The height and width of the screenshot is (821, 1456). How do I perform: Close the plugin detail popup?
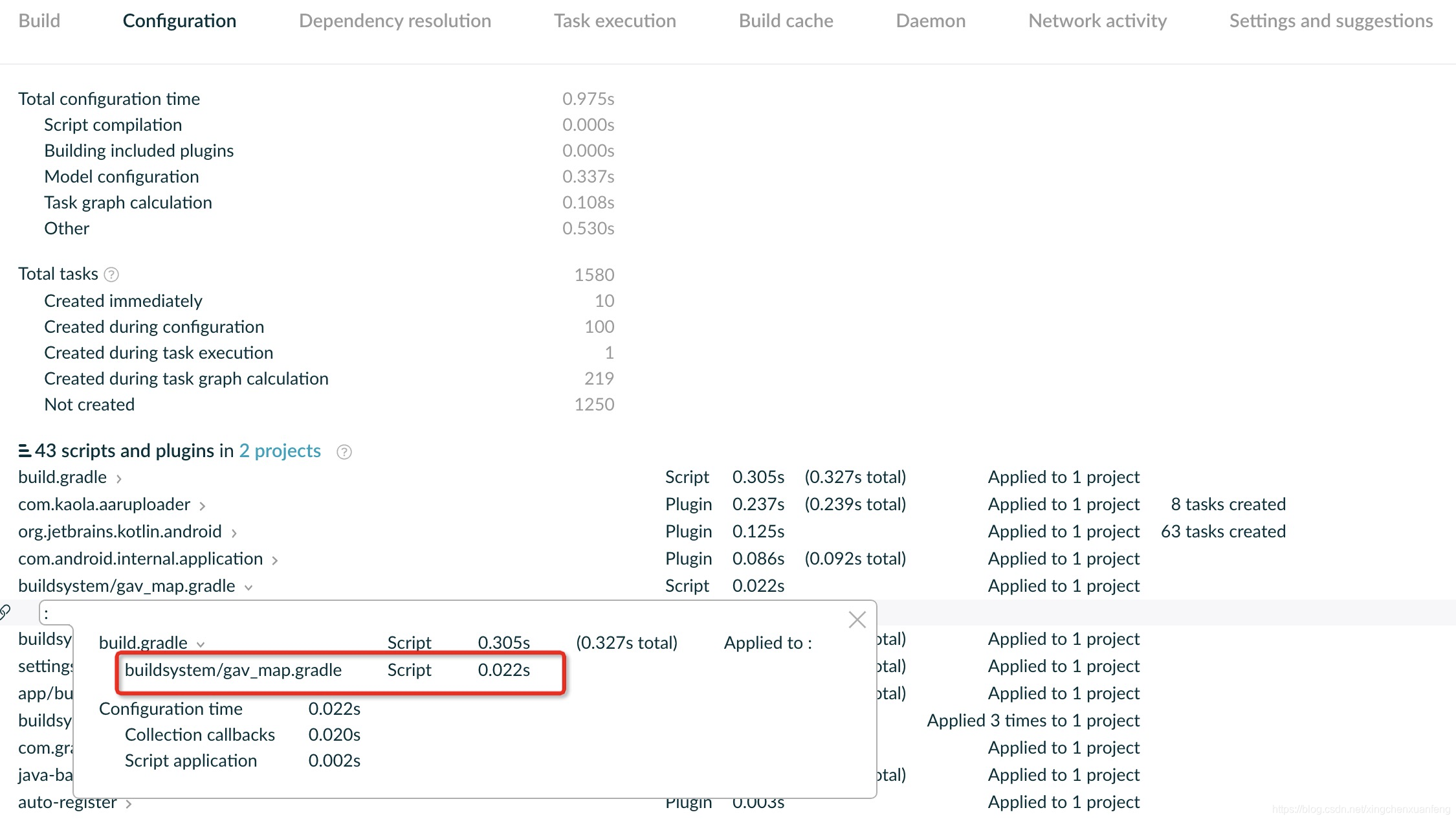point(857,620)
